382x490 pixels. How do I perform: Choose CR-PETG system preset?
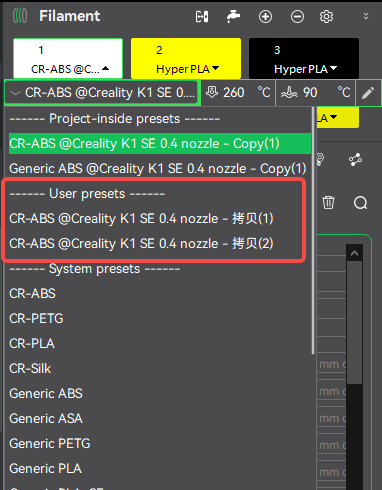click(36, 319)
